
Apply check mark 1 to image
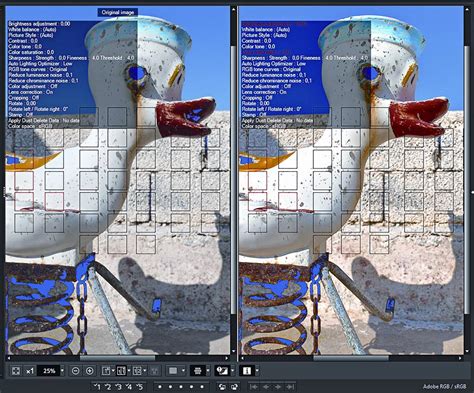tap(98, 387)
